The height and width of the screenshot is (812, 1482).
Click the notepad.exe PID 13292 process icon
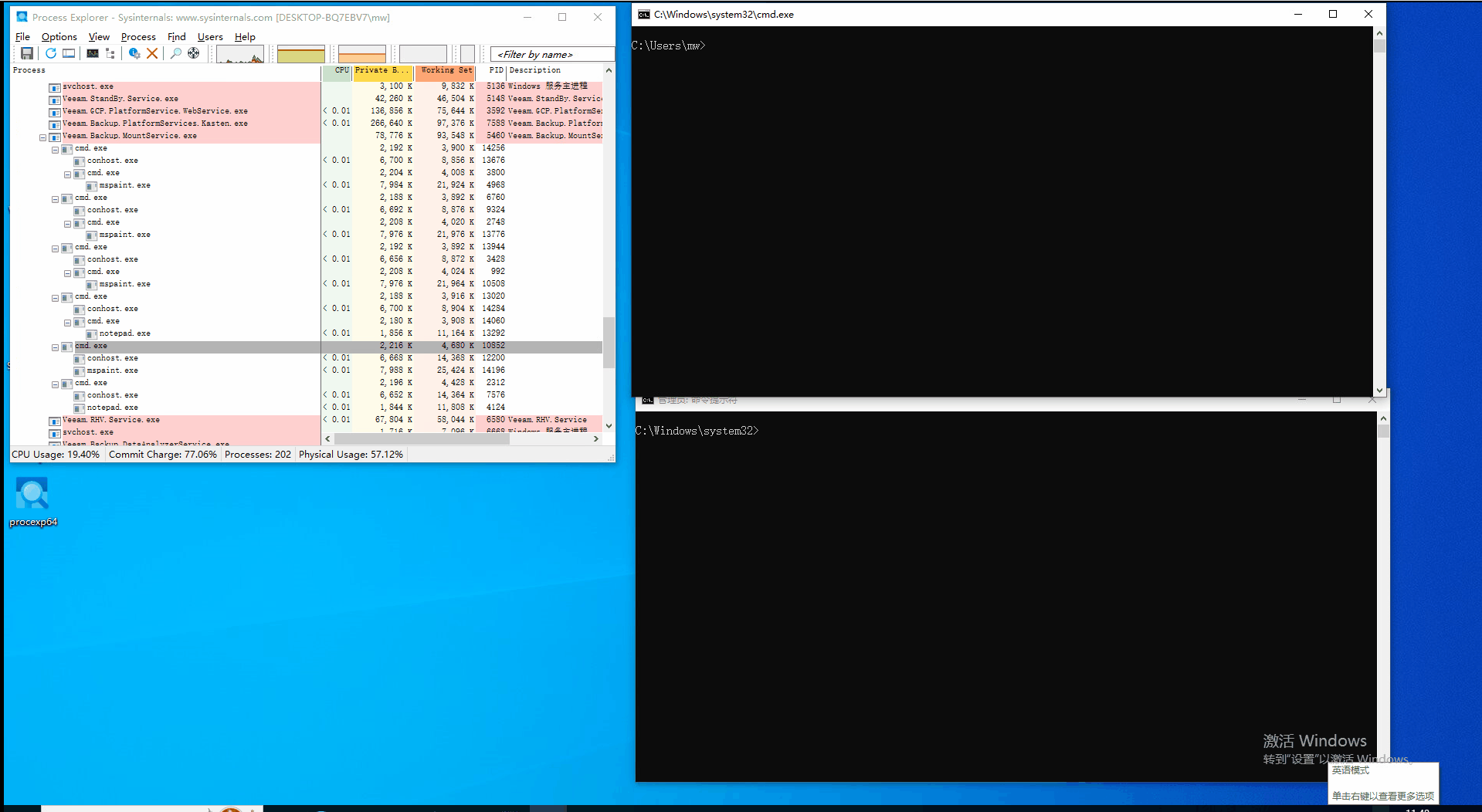click(91, 334)
